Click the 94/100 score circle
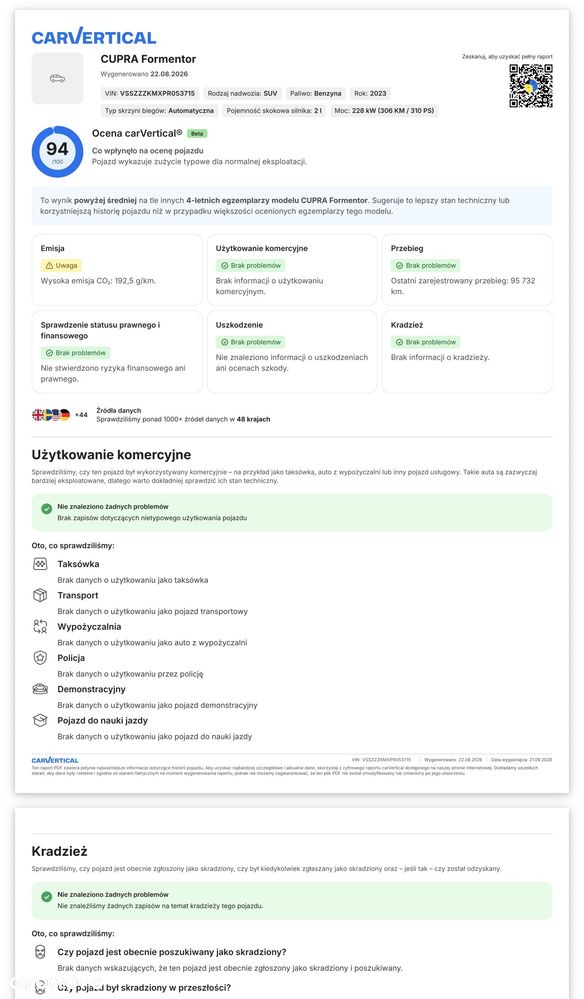 [57, 152]
